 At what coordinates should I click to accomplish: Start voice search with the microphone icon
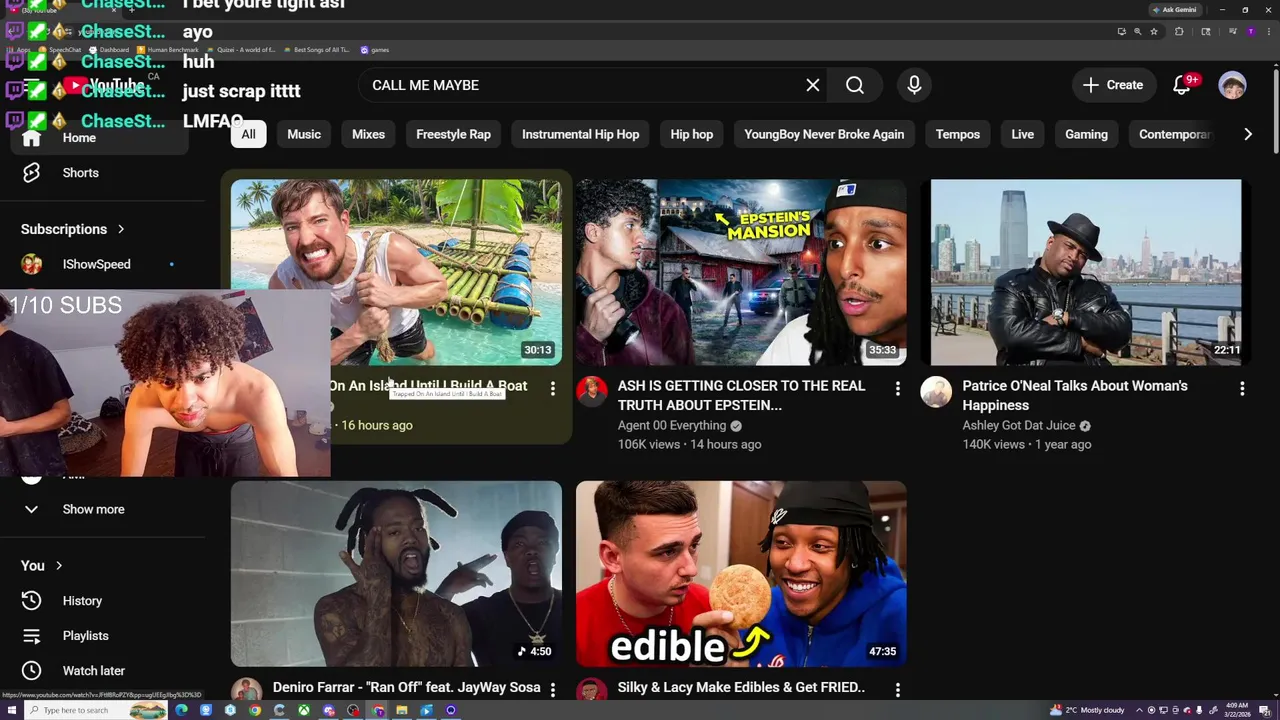(x=914, y=85)
